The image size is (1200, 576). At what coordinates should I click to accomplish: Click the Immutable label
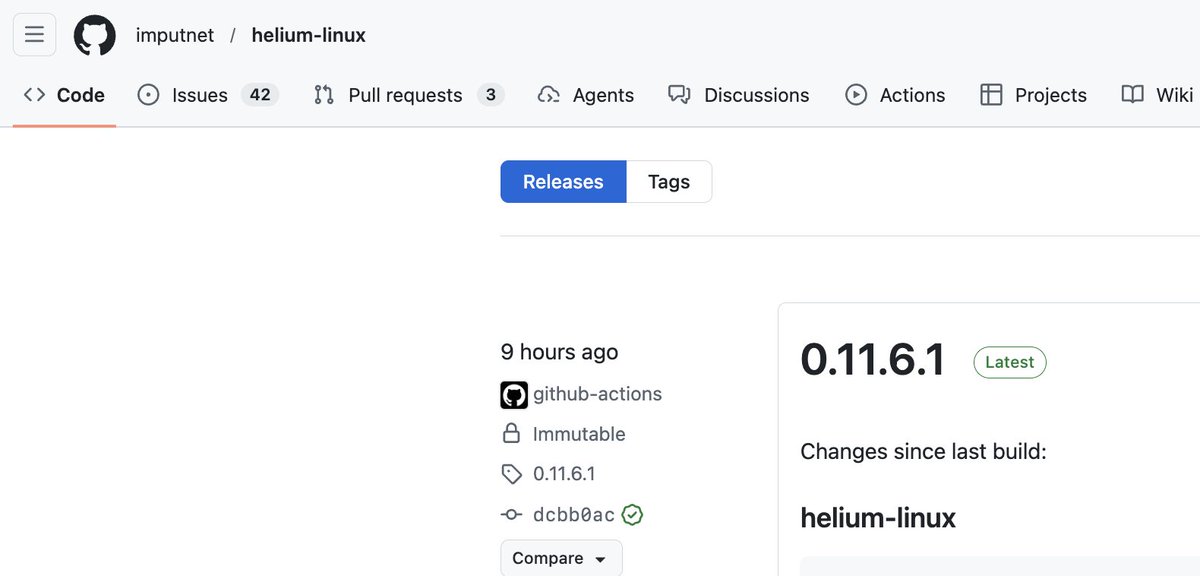tap(579, 434)
